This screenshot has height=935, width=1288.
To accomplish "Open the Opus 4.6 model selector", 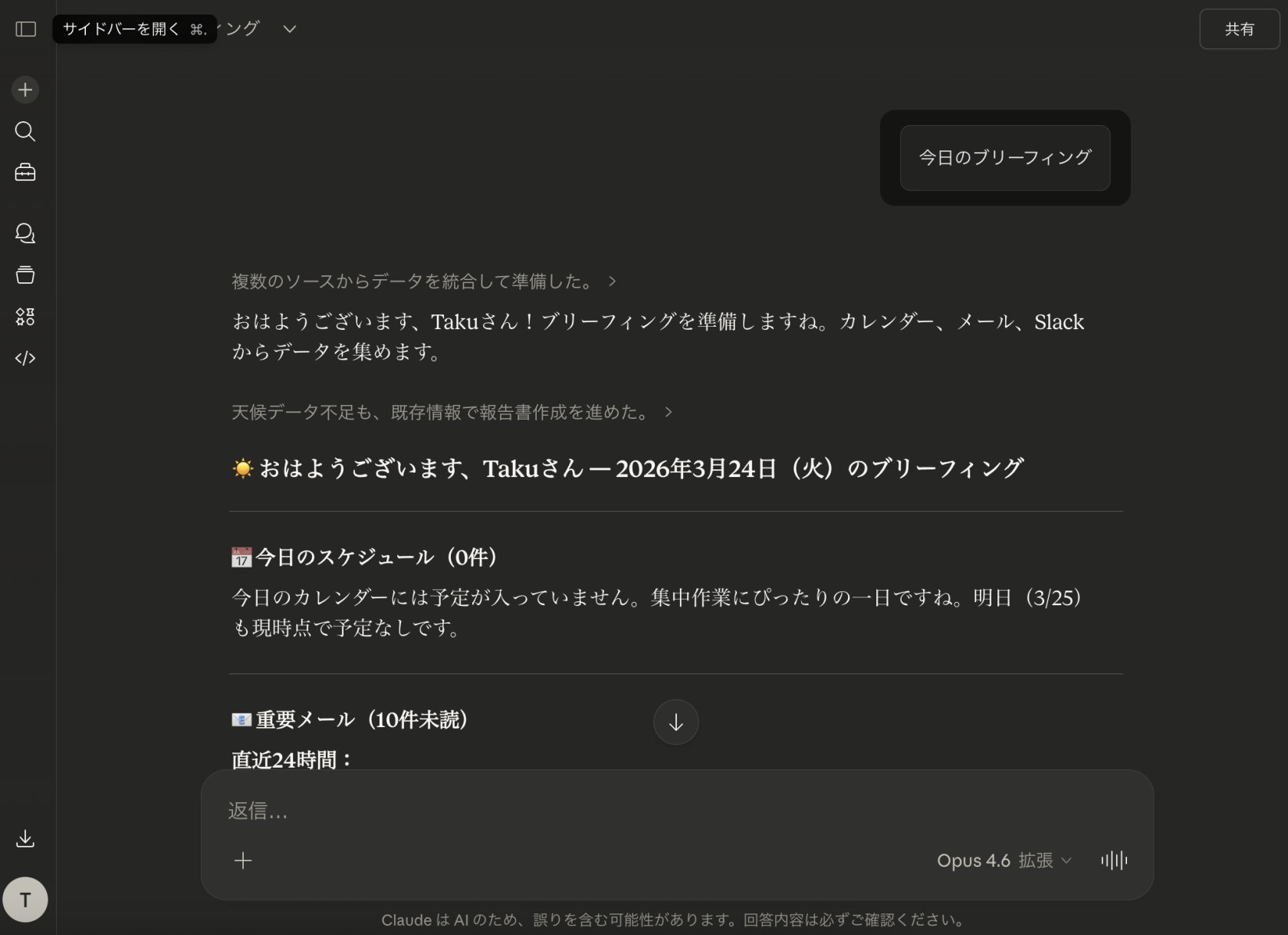I will tap(974, 861).
